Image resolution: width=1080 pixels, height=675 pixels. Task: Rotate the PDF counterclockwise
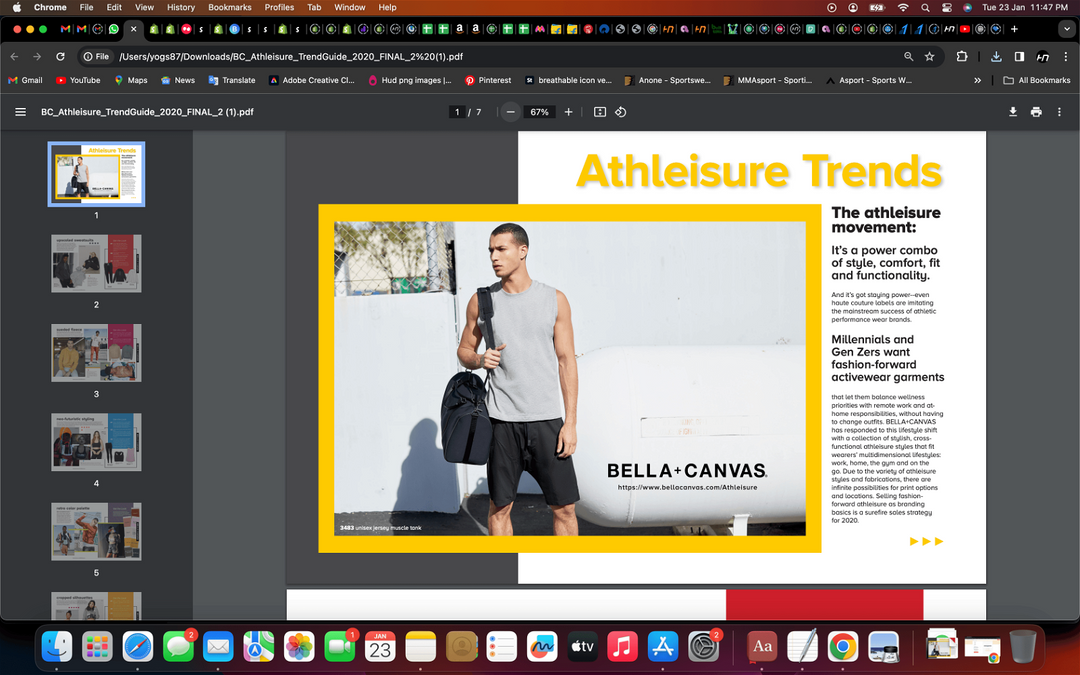point(621,112)
